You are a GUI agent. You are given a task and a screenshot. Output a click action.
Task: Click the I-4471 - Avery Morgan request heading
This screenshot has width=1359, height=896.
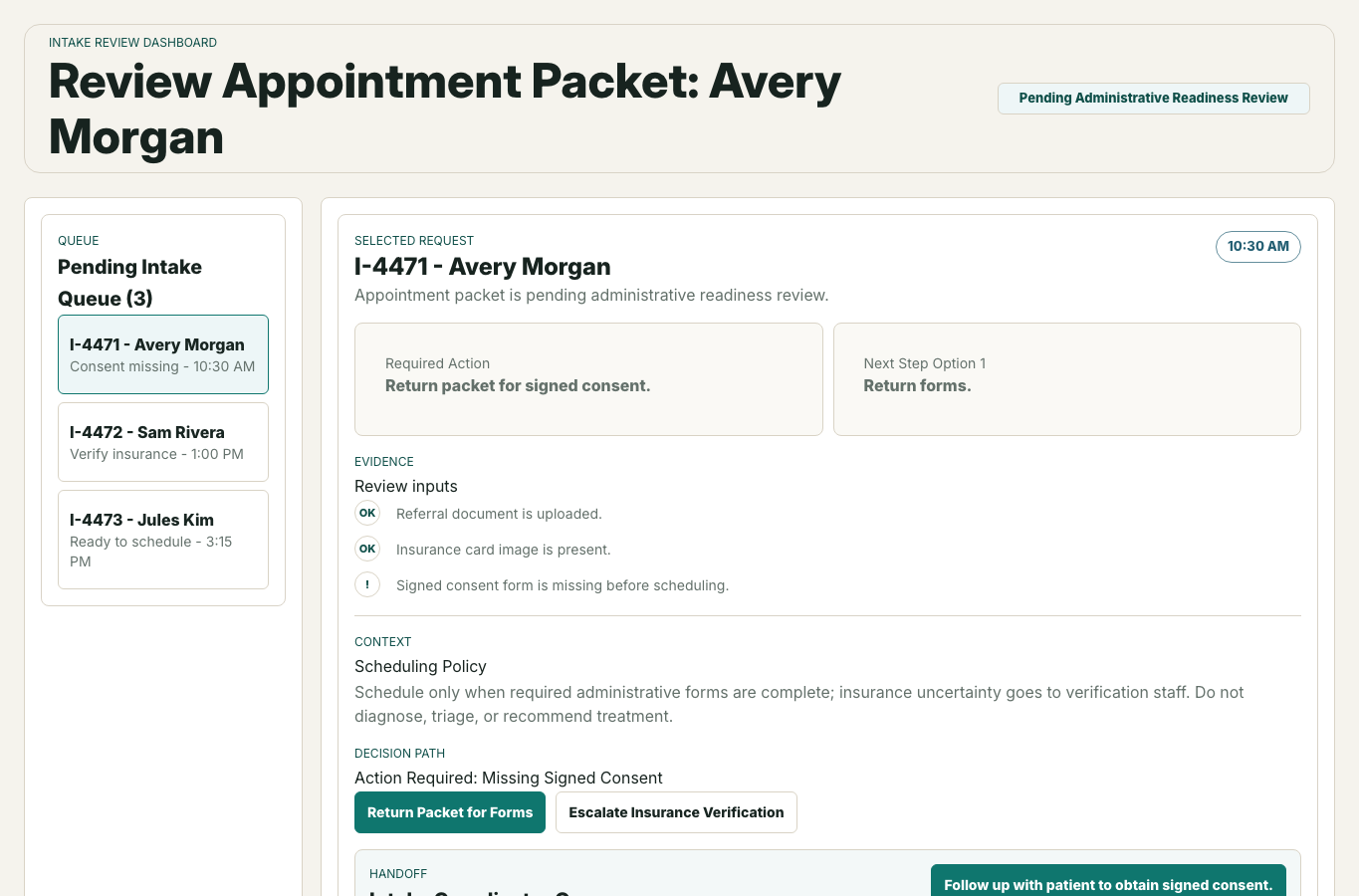(483, 267)
